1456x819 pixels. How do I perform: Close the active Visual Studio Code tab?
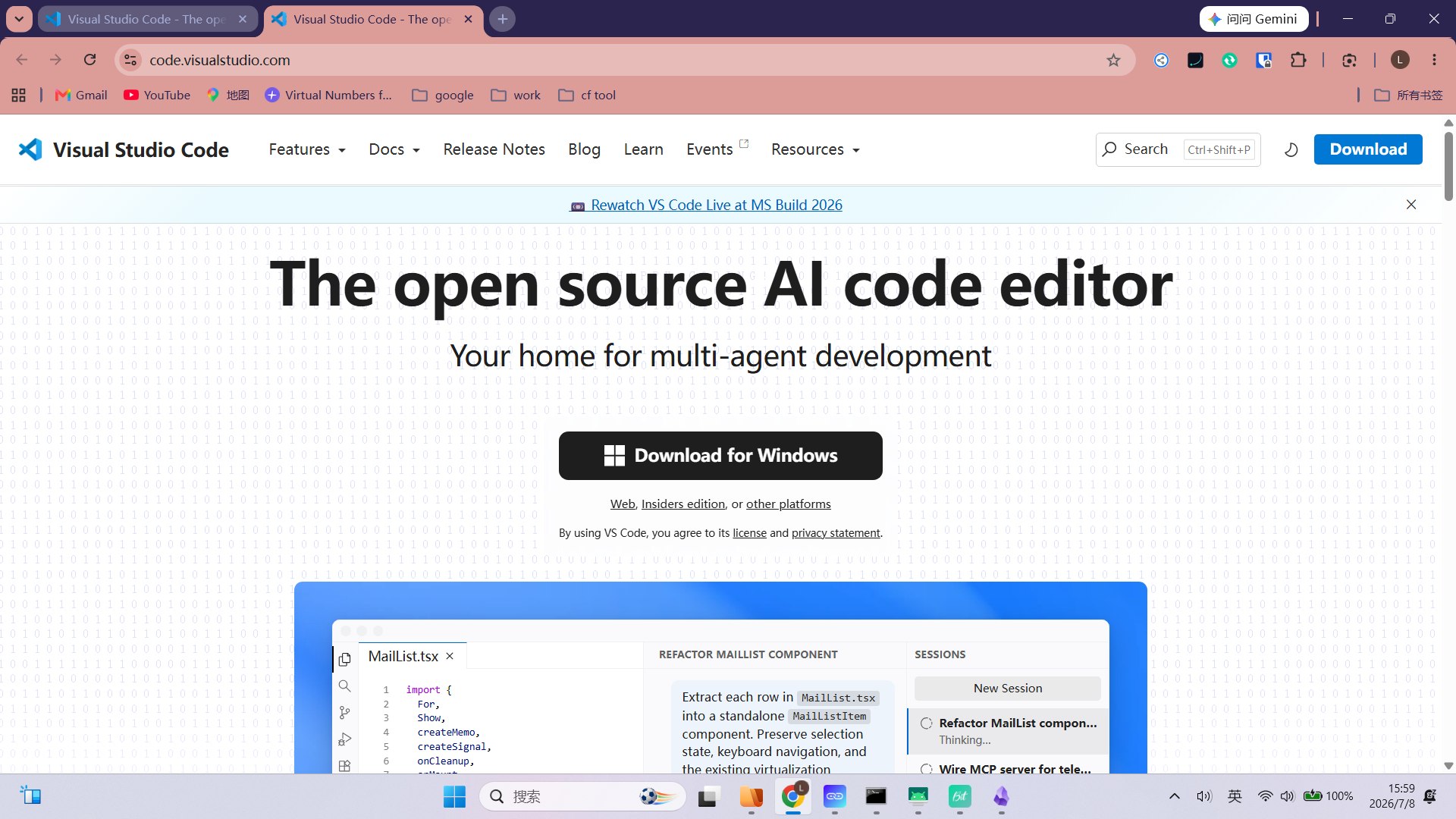point(469,19)
